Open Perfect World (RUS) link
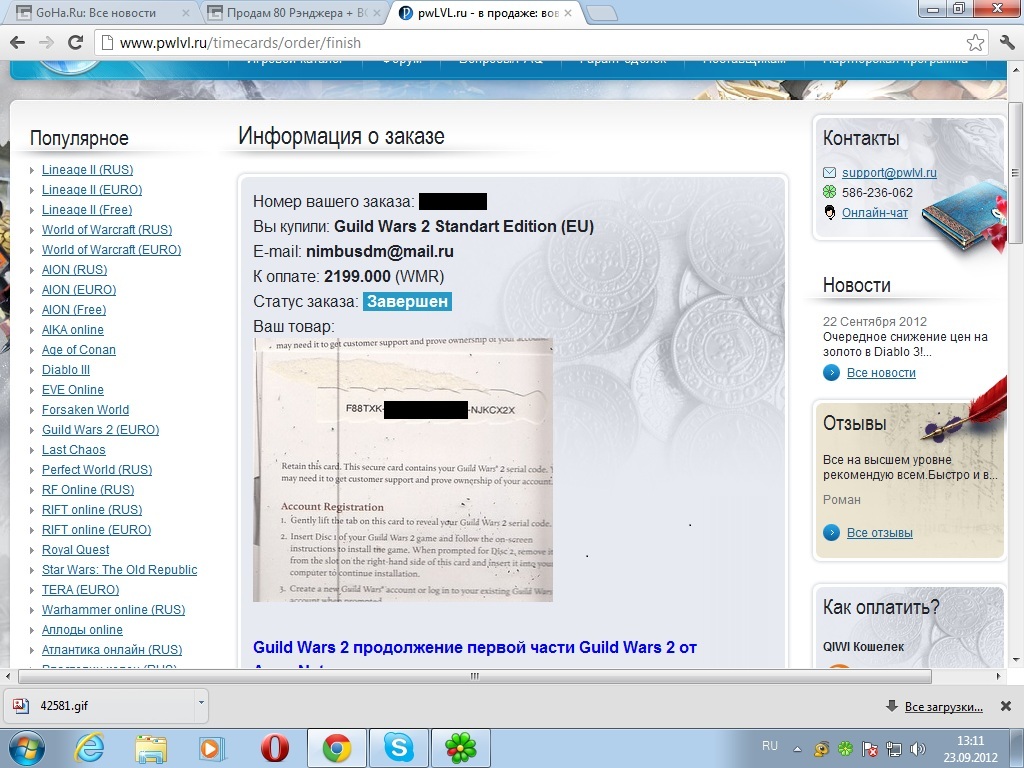Image resolution: width=1024 pixels, height=768 pixels. click(x=97, y=470)
